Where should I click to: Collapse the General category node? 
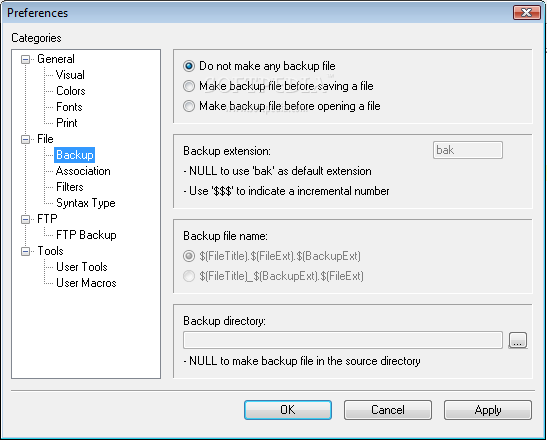pyautogui.click(x=25, y=60)
